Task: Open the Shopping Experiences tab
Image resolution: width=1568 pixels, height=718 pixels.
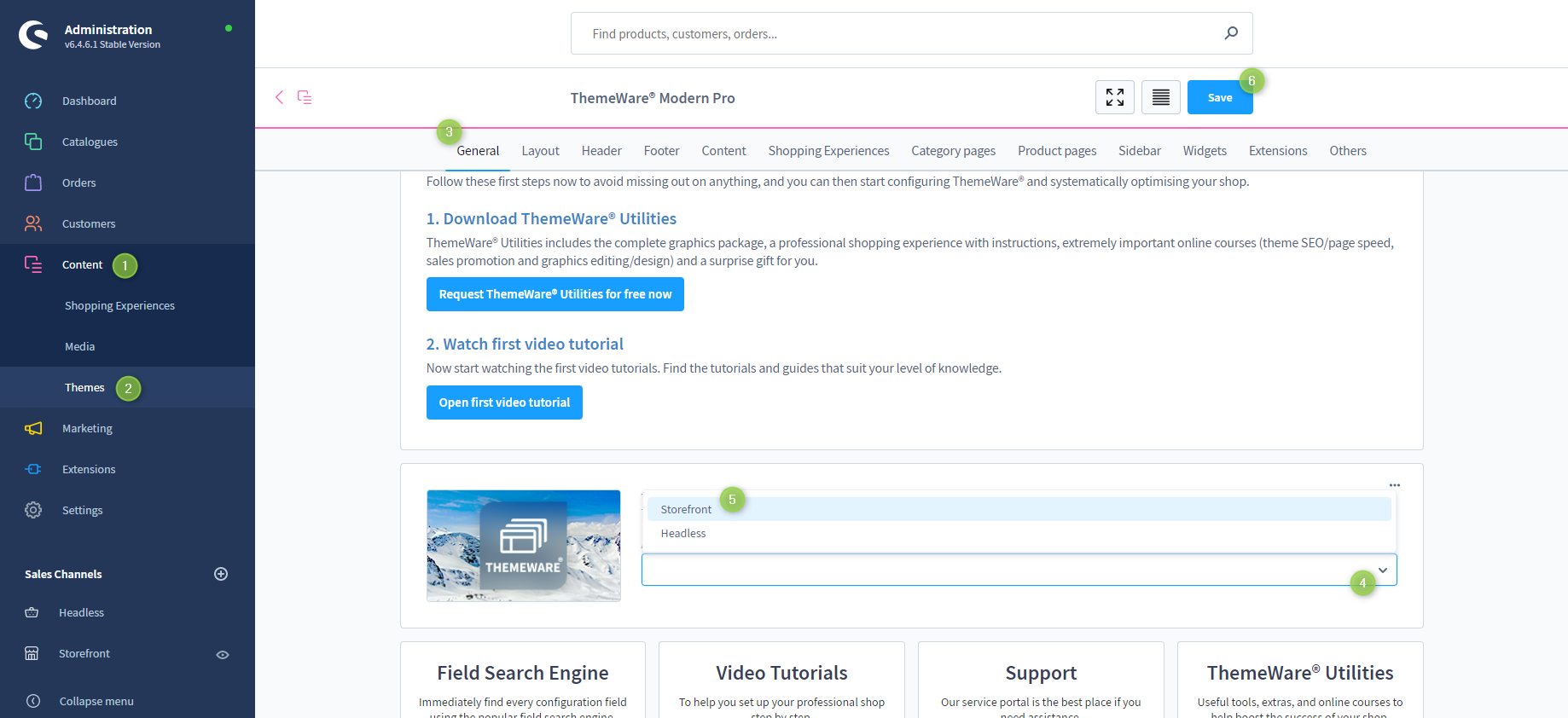Action: pos(828,151)
